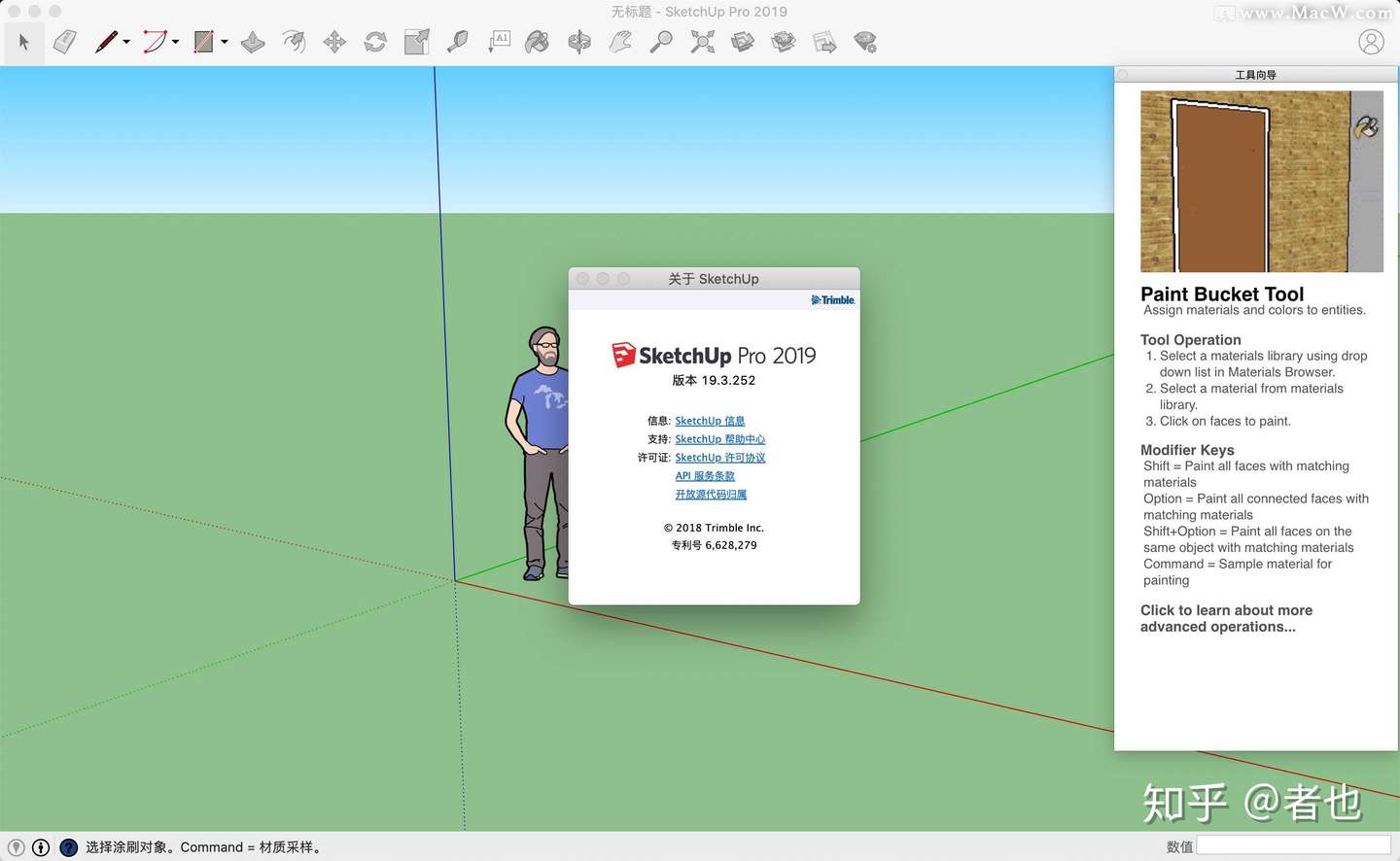Click the 数值 measurements input field

[1293, 845]
